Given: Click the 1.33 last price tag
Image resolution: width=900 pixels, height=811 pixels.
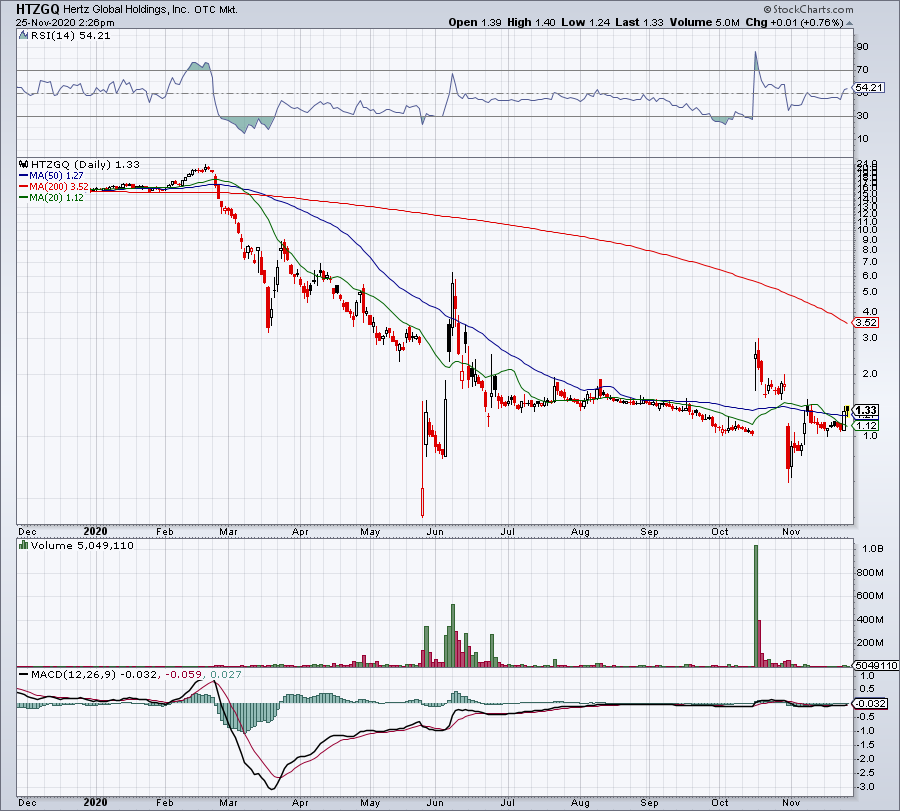Looking at the screenshot, I should pos(867,409).
